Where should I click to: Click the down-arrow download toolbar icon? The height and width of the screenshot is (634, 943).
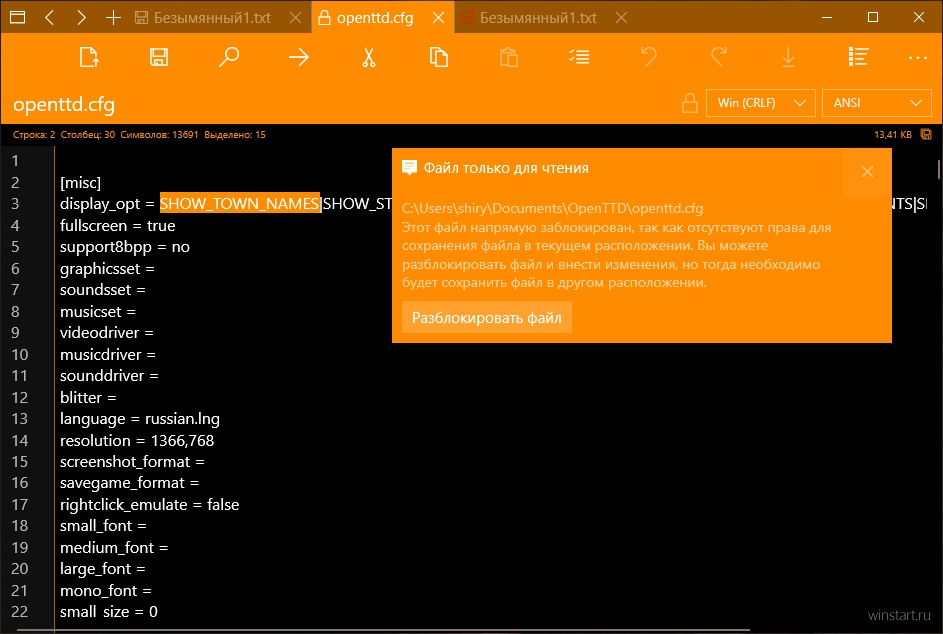point(788,57)
